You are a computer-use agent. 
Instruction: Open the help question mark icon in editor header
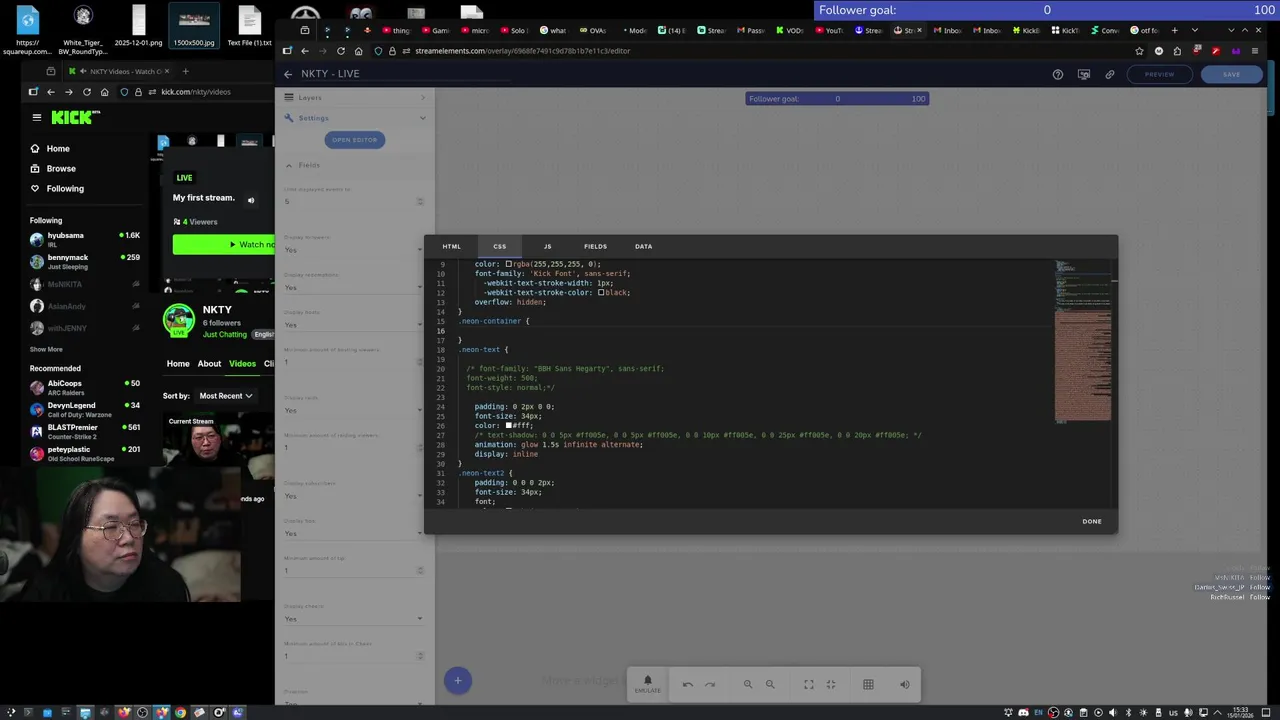click(1058, 74)
